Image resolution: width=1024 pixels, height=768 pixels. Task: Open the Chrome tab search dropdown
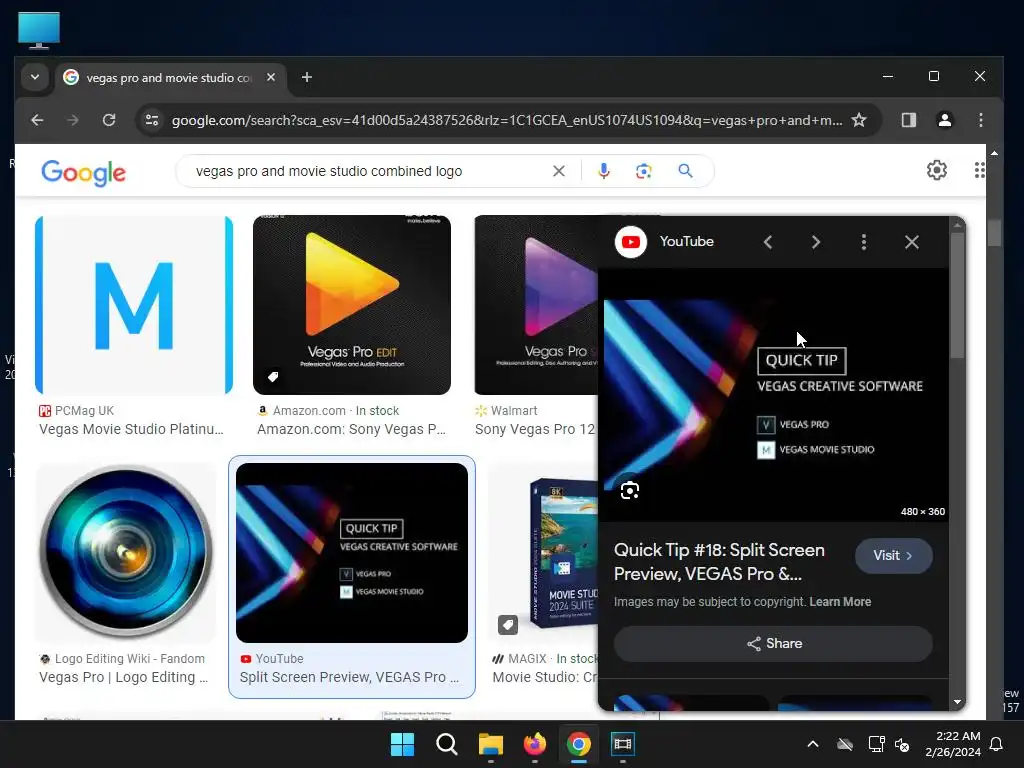click(35, 77)
